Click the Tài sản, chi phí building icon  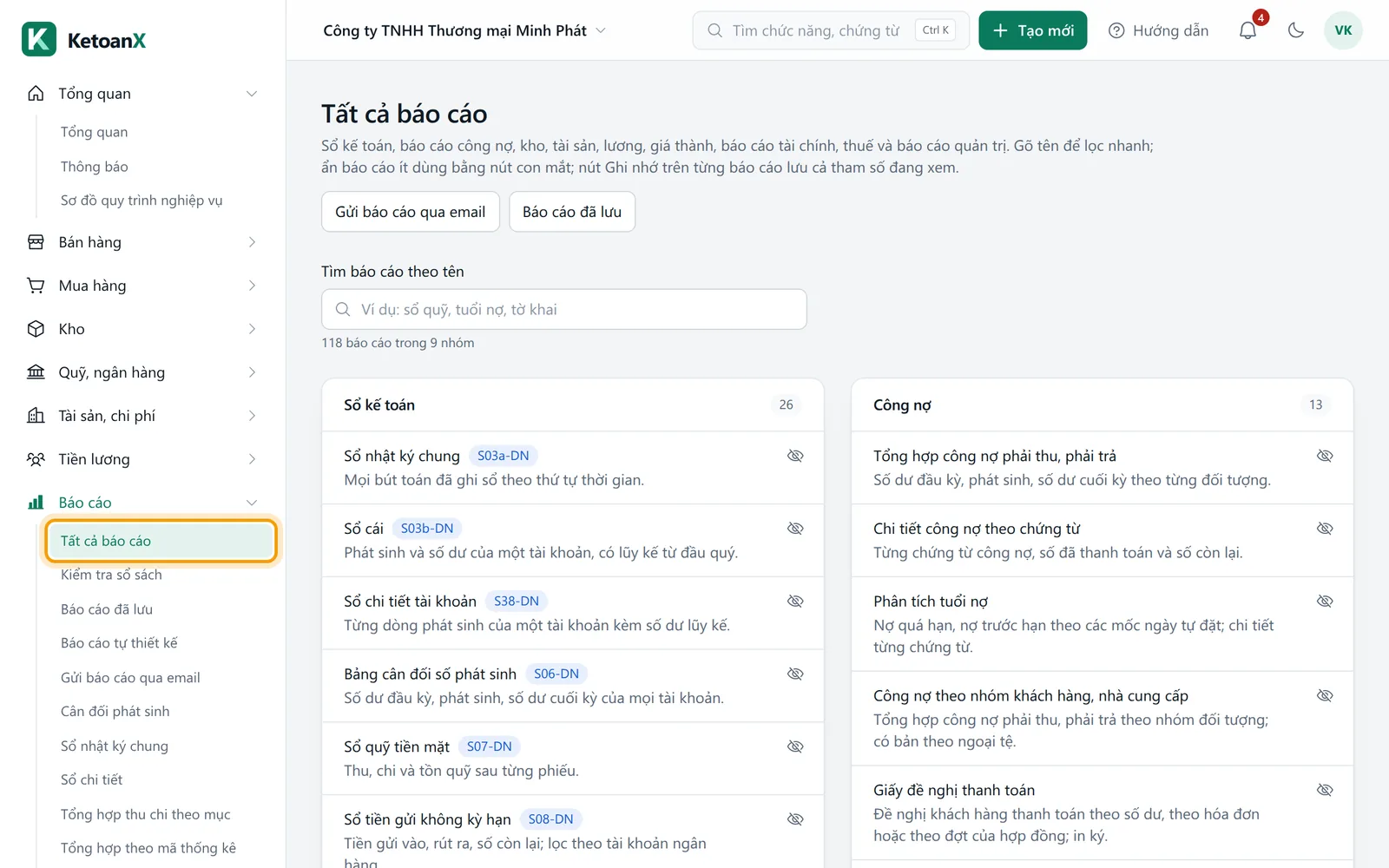[36, 416]
